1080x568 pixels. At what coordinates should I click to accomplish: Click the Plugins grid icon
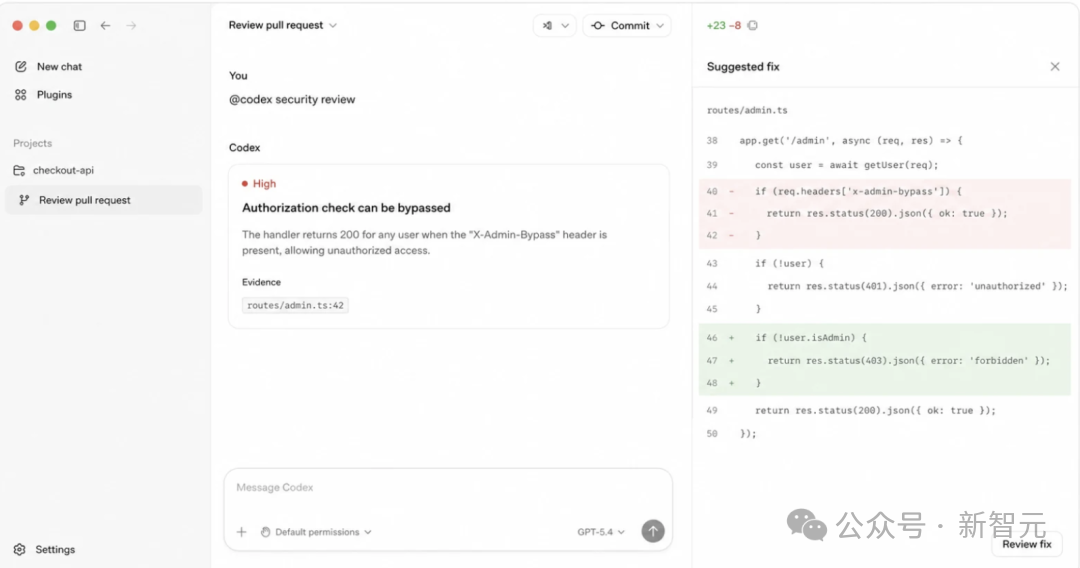(x=21, y=95)
